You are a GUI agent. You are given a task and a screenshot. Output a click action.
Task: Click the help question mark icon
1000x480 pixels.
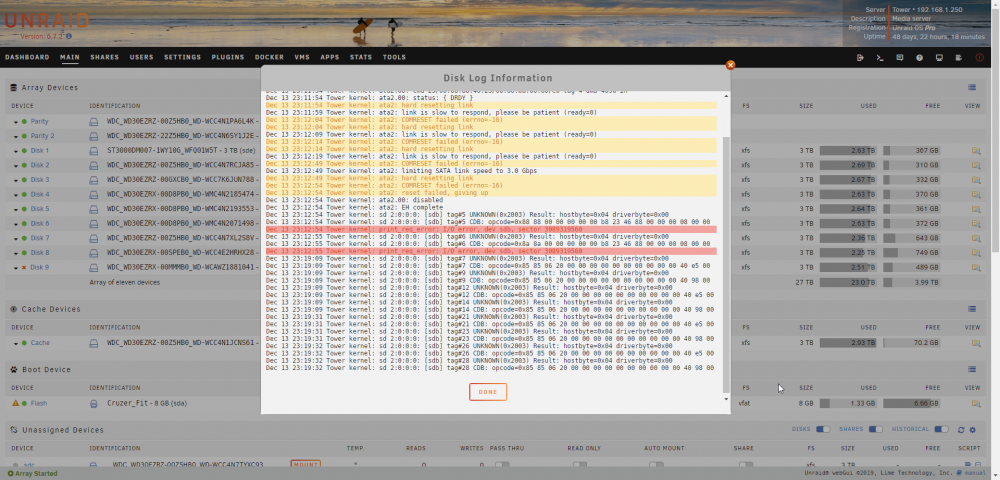(920, 57)
